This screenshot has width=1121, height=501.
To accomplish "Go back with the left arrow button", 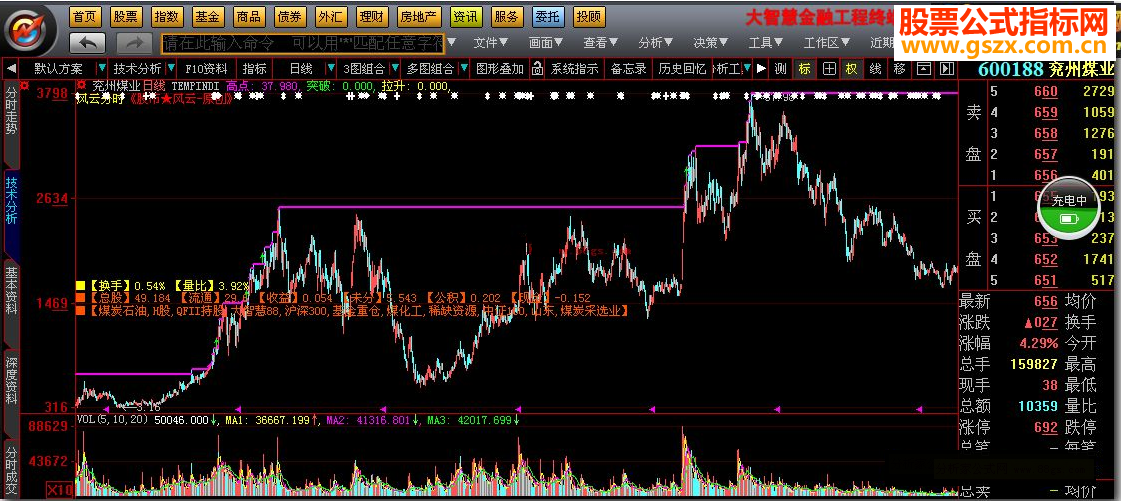I will (88, 42).
